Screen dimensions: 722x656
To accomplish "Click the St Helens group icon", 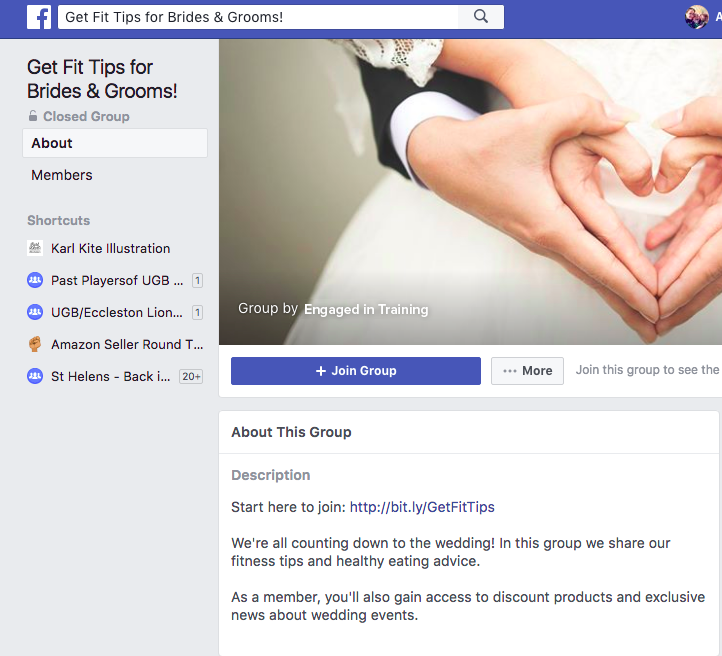I will [35, 376].
